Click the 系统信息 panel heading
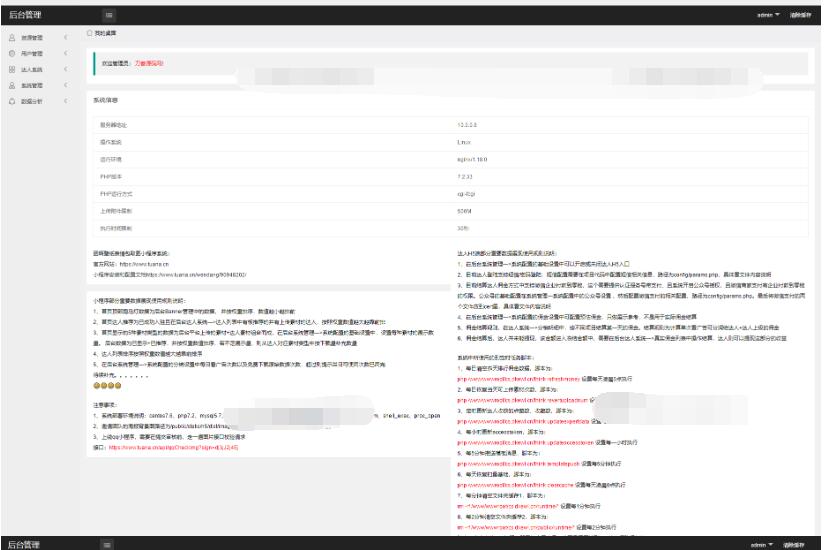 [105, 100]
